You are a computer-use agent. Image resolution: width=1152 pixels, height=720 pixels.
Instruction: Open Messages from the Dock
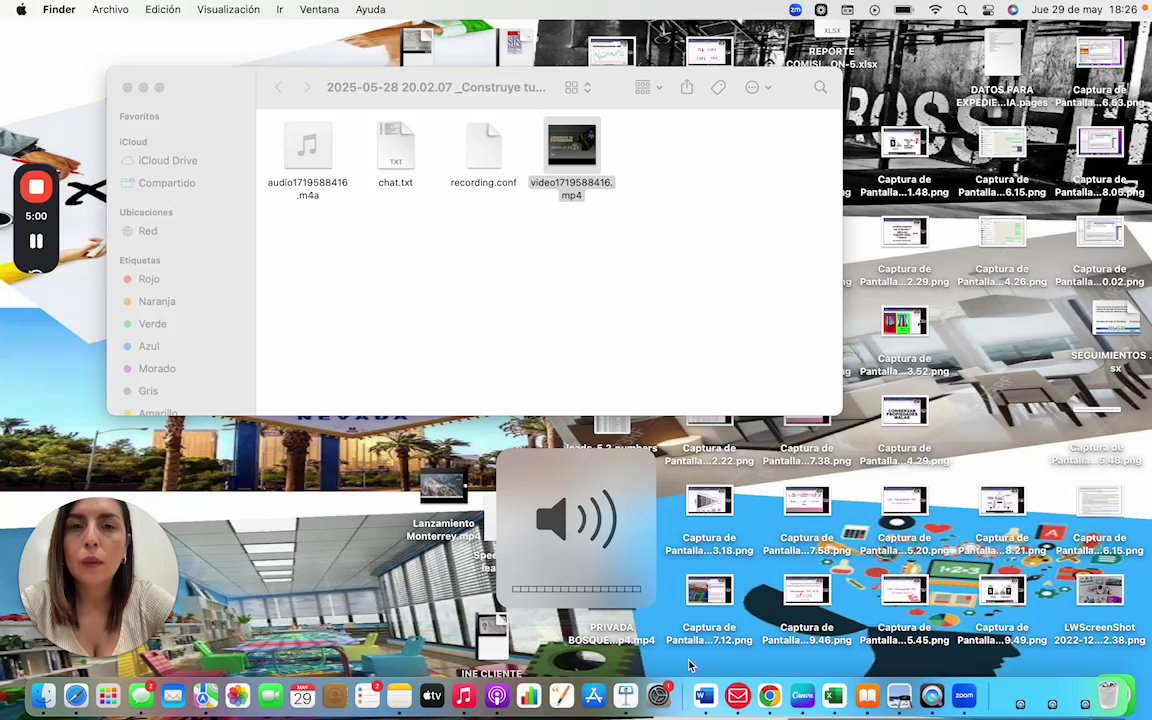click(141, 695)
